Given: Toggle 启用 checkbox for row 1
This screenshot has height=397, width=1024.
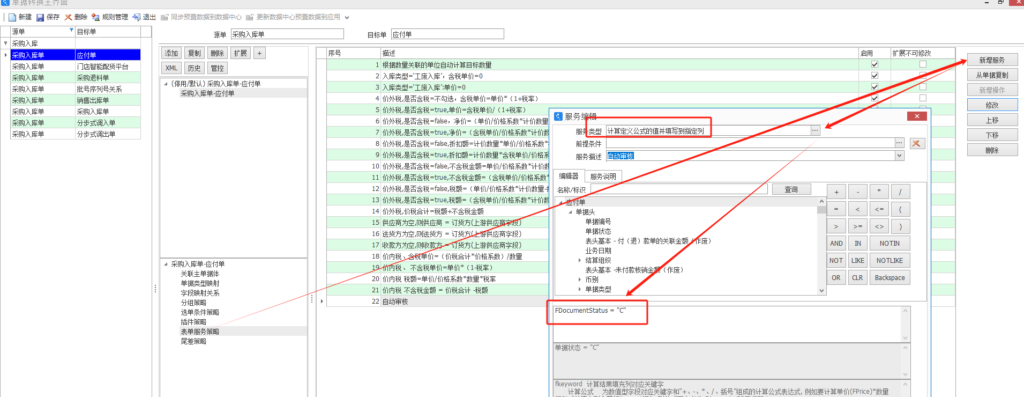Looking at the screenshot, I should pyautogui.click(x=874, y=65).
